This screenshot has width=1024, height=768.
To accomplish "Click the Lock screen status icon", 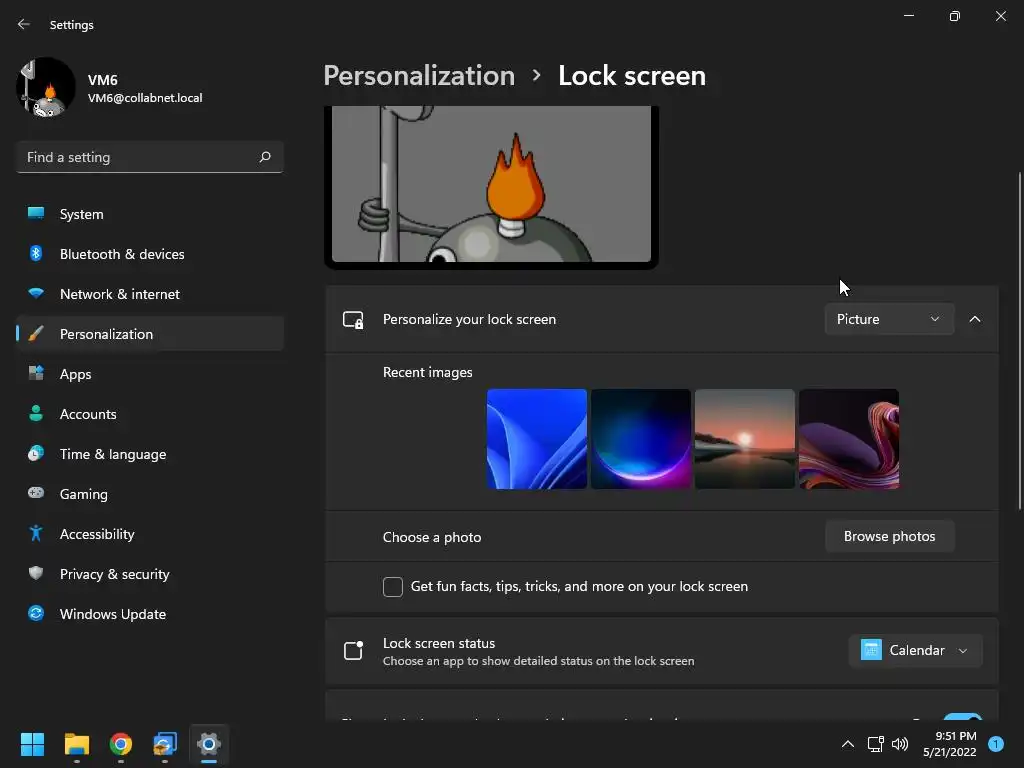I will click(x=353, y=650).
